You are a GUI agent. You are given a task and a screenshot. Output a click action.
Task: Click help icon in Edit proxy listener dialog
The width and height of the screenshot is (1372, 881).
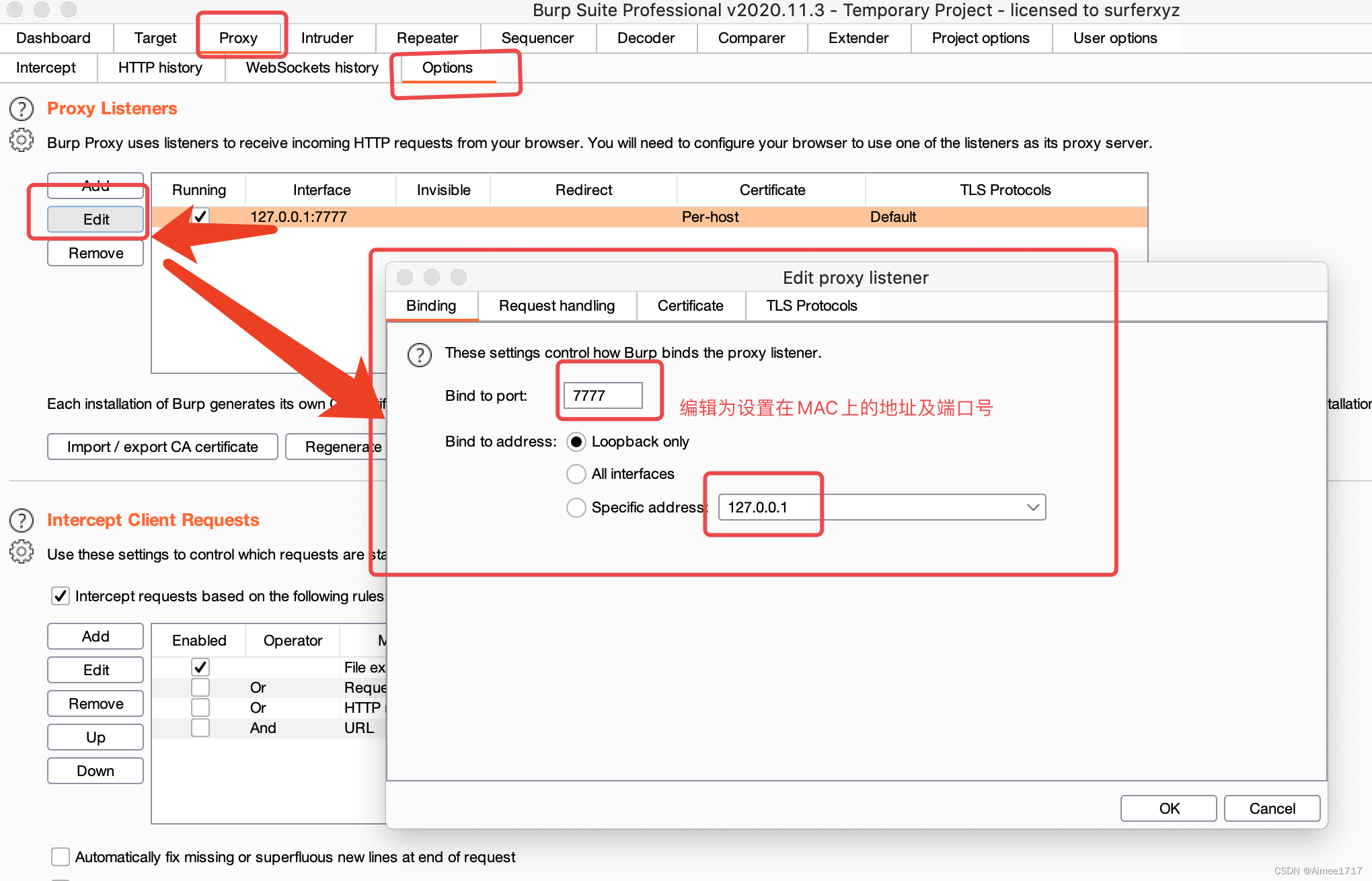[420, 354]
